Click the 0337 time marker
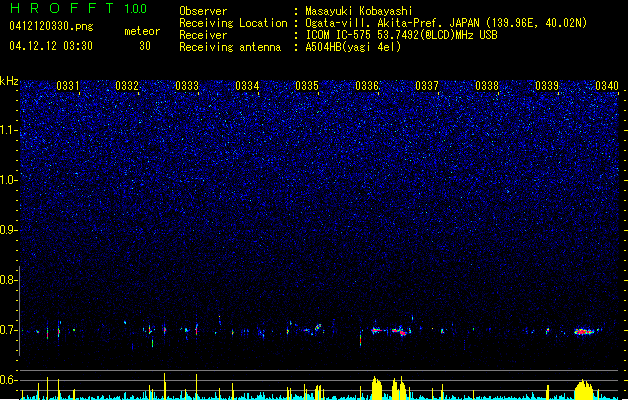Screen dimensions: 629x400 point(427,86)
